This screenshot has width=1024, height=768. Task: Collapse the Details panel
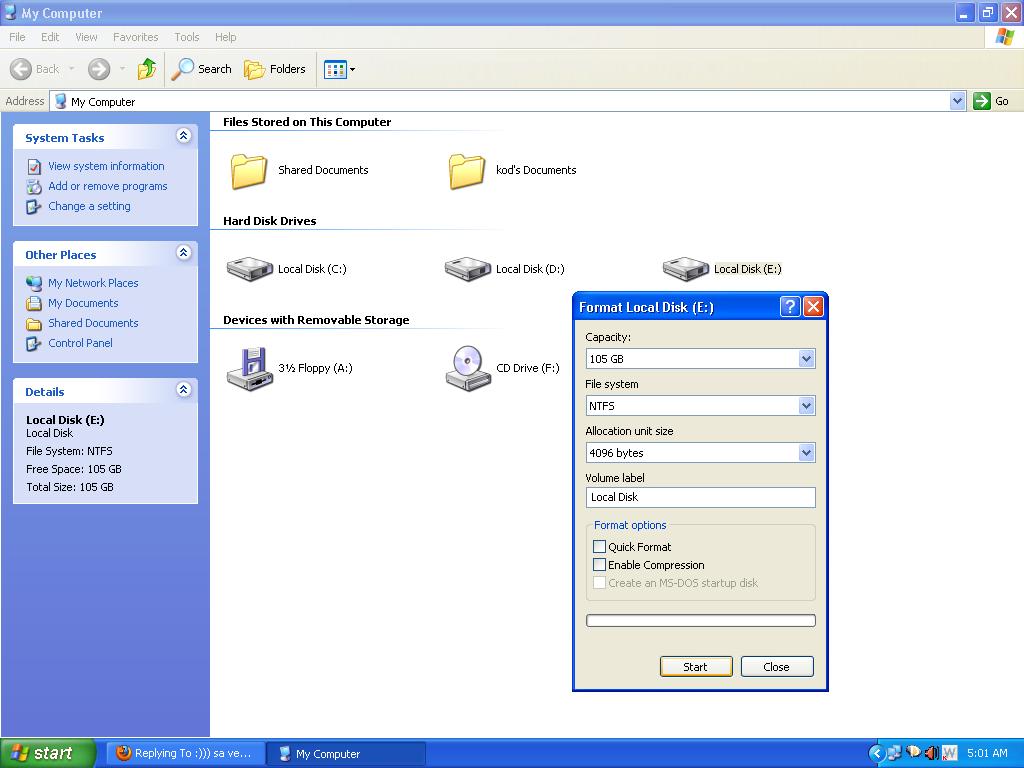[x=184, y=390]
